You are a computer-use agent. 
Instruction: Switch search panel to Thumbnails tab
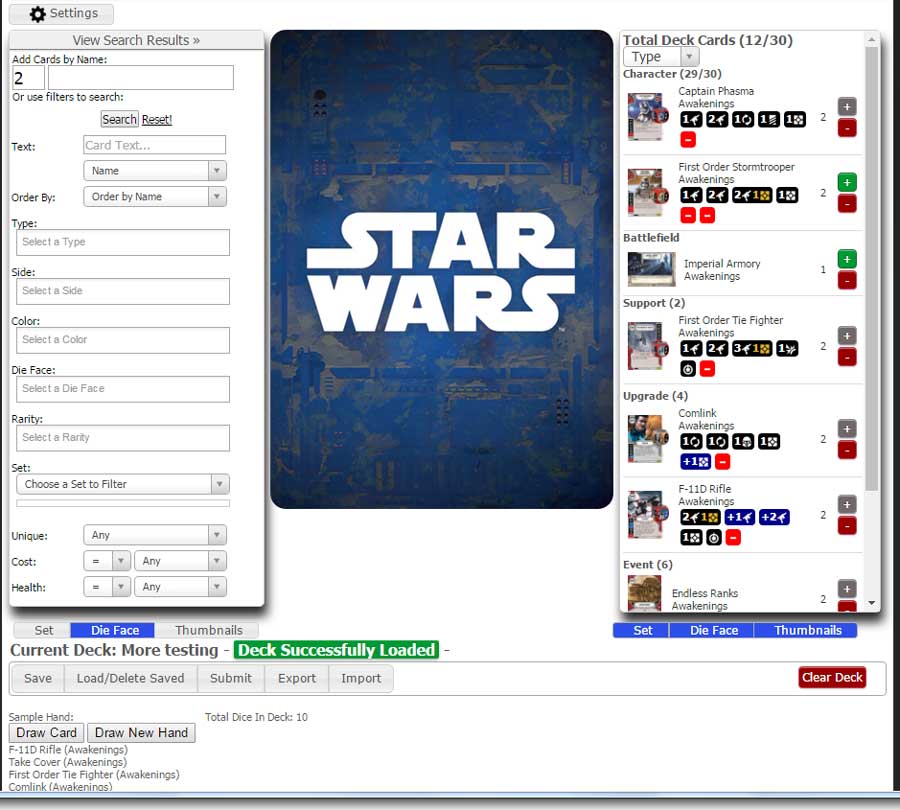[x=208, y=630]
